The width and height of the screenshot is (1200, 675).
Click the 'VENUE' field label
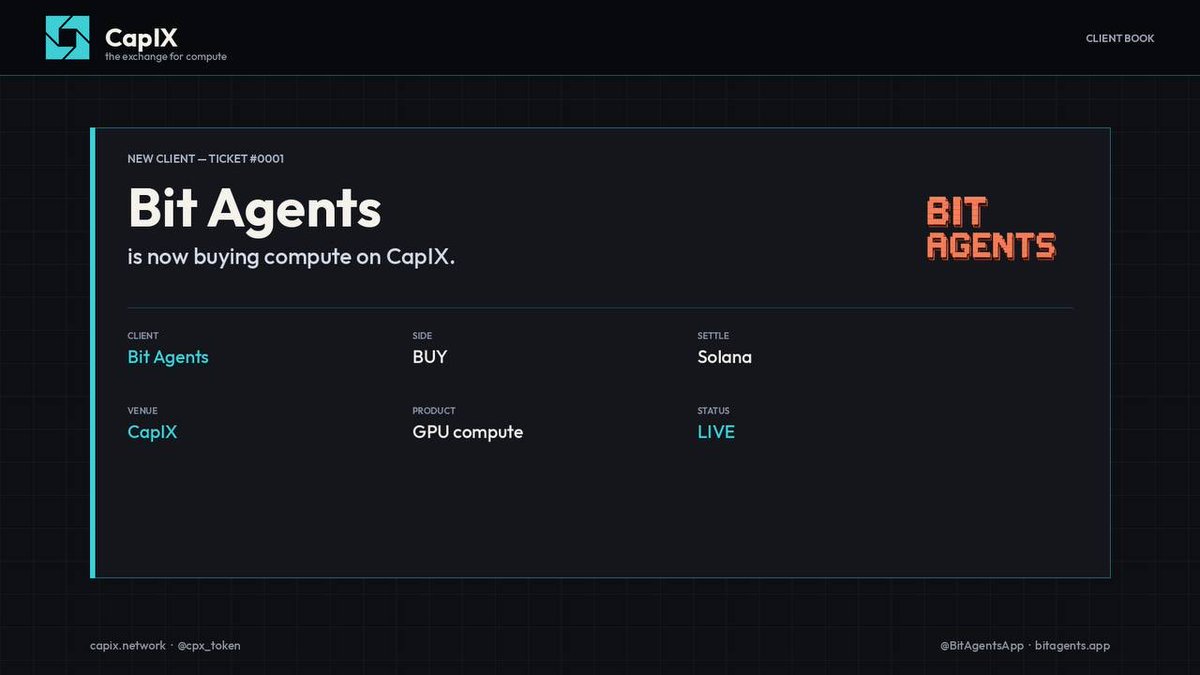tap(142, 411)
